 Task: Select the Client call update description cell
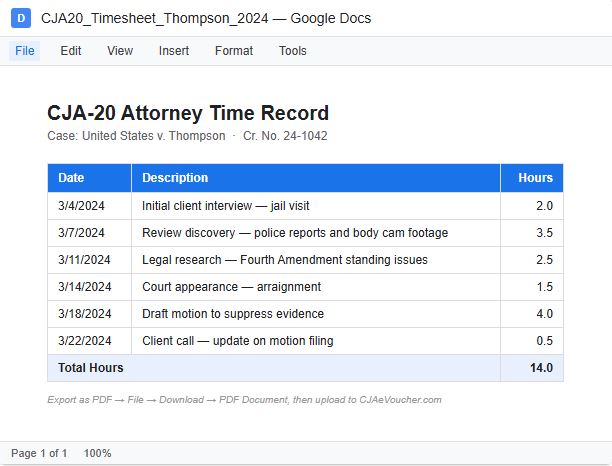pos(316,341)
